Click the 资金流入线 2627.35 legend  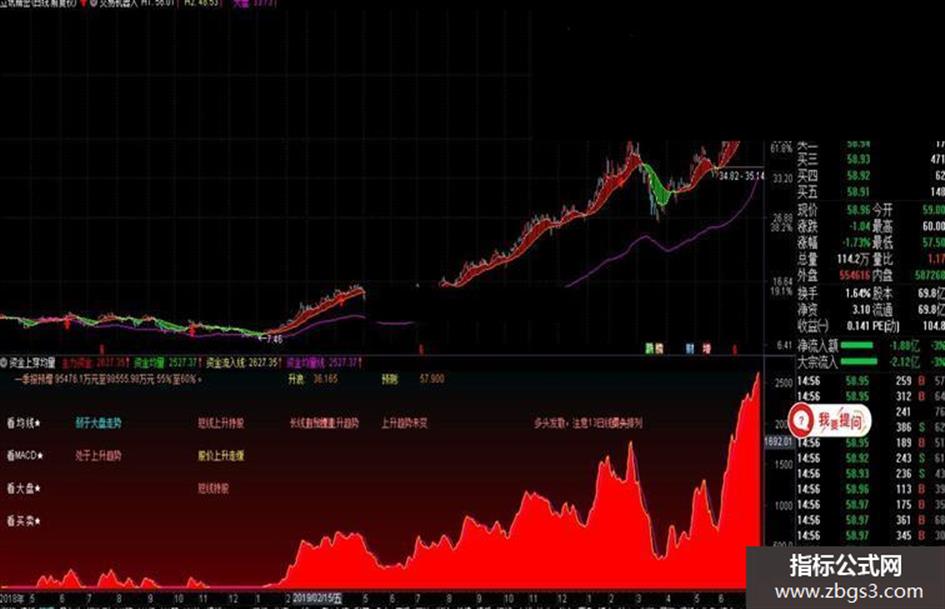point(243,362)
